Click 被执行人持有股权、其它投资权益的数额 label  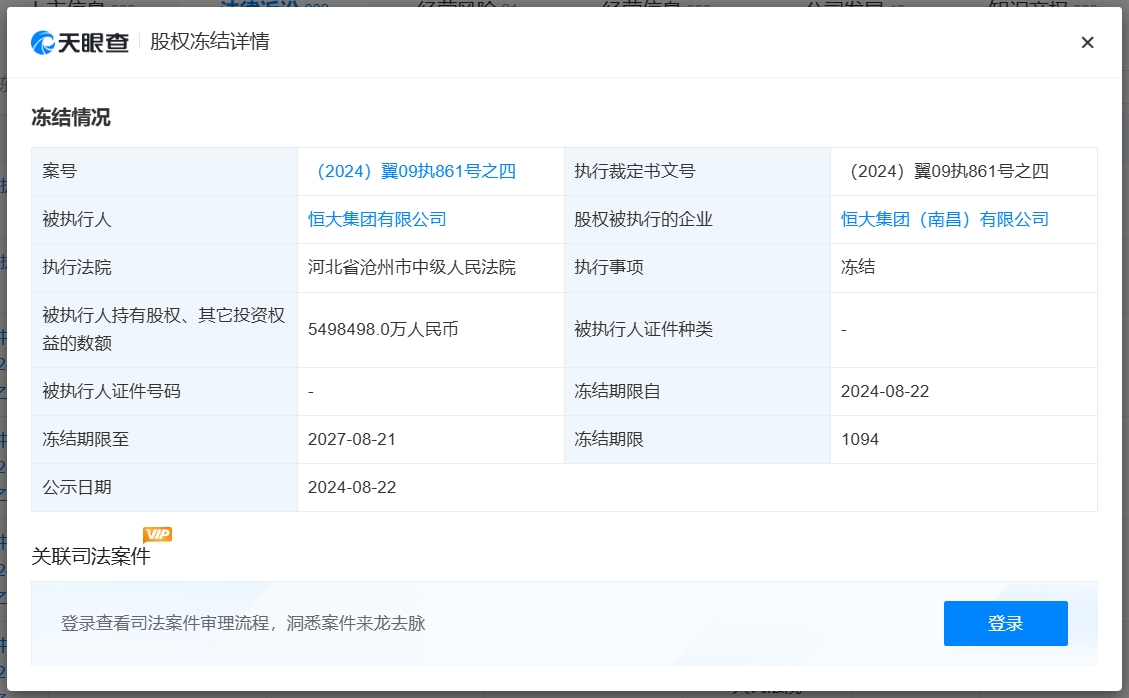(x=163, y=329)
